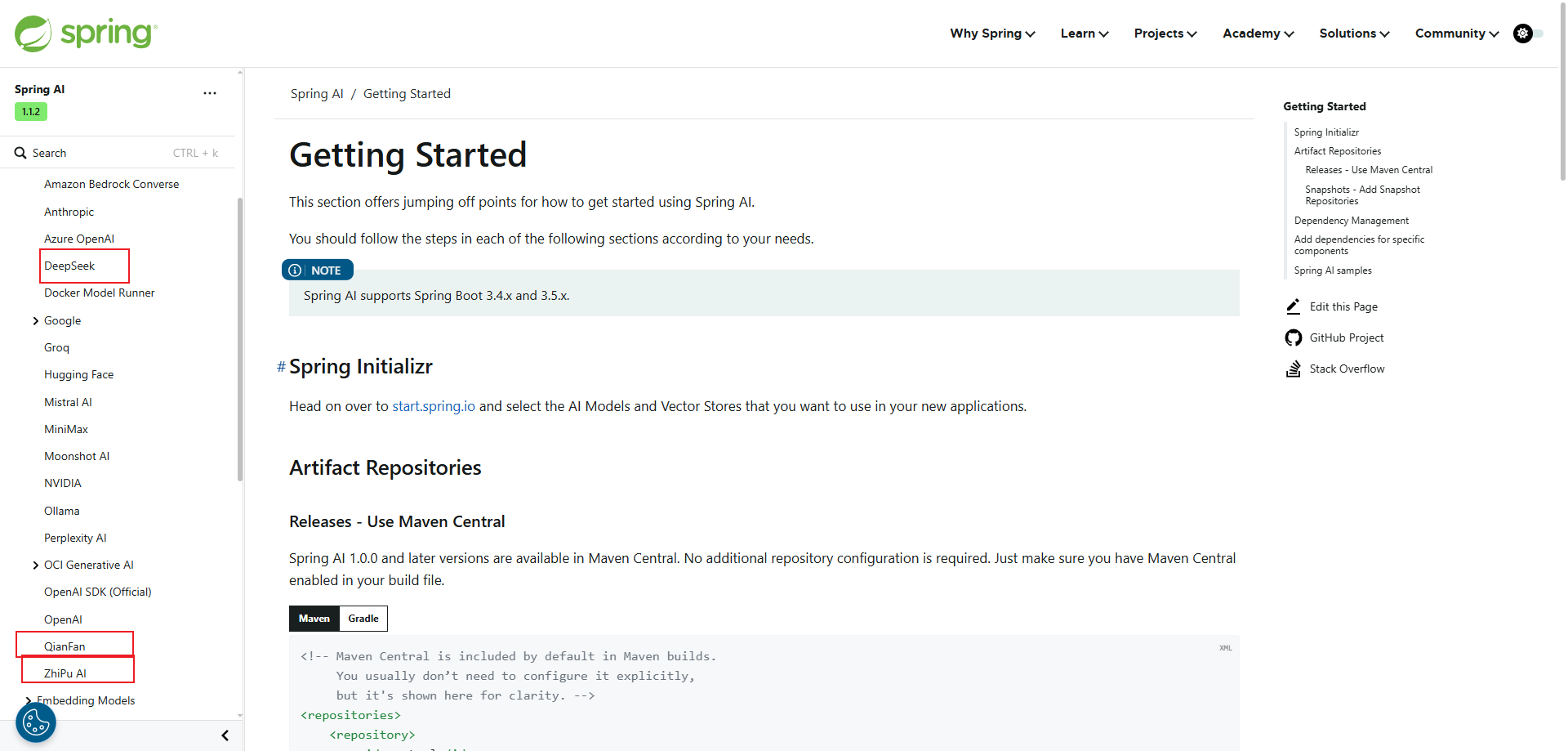Jump to Add dependencies for specific components

click(x=1359, y=245)
